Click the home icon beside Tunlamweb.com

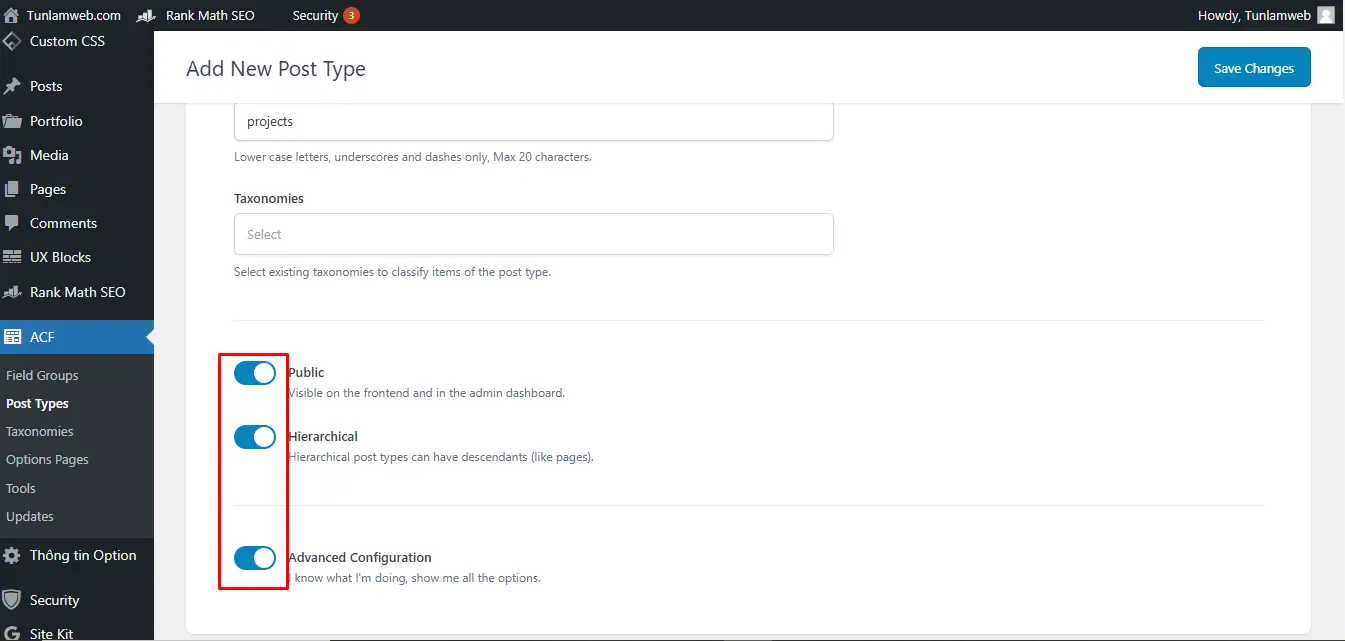12,15
